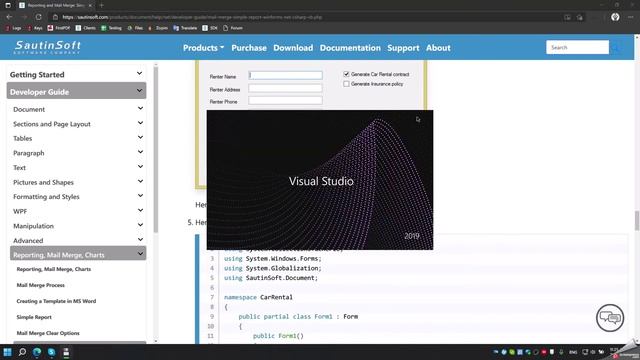Screen dimensions: 640x360
Task: Click the ENG language indicator in tray
Action: 573,352
